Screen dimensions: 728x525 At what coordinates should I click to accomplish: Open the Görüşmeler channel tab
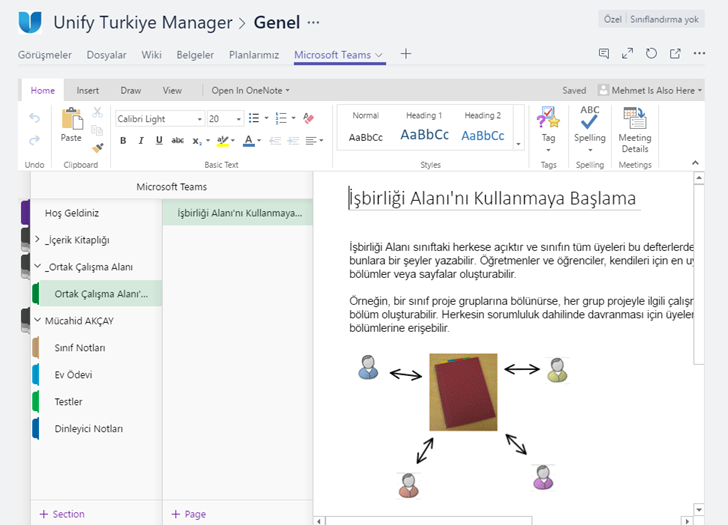tap(45, 55)
